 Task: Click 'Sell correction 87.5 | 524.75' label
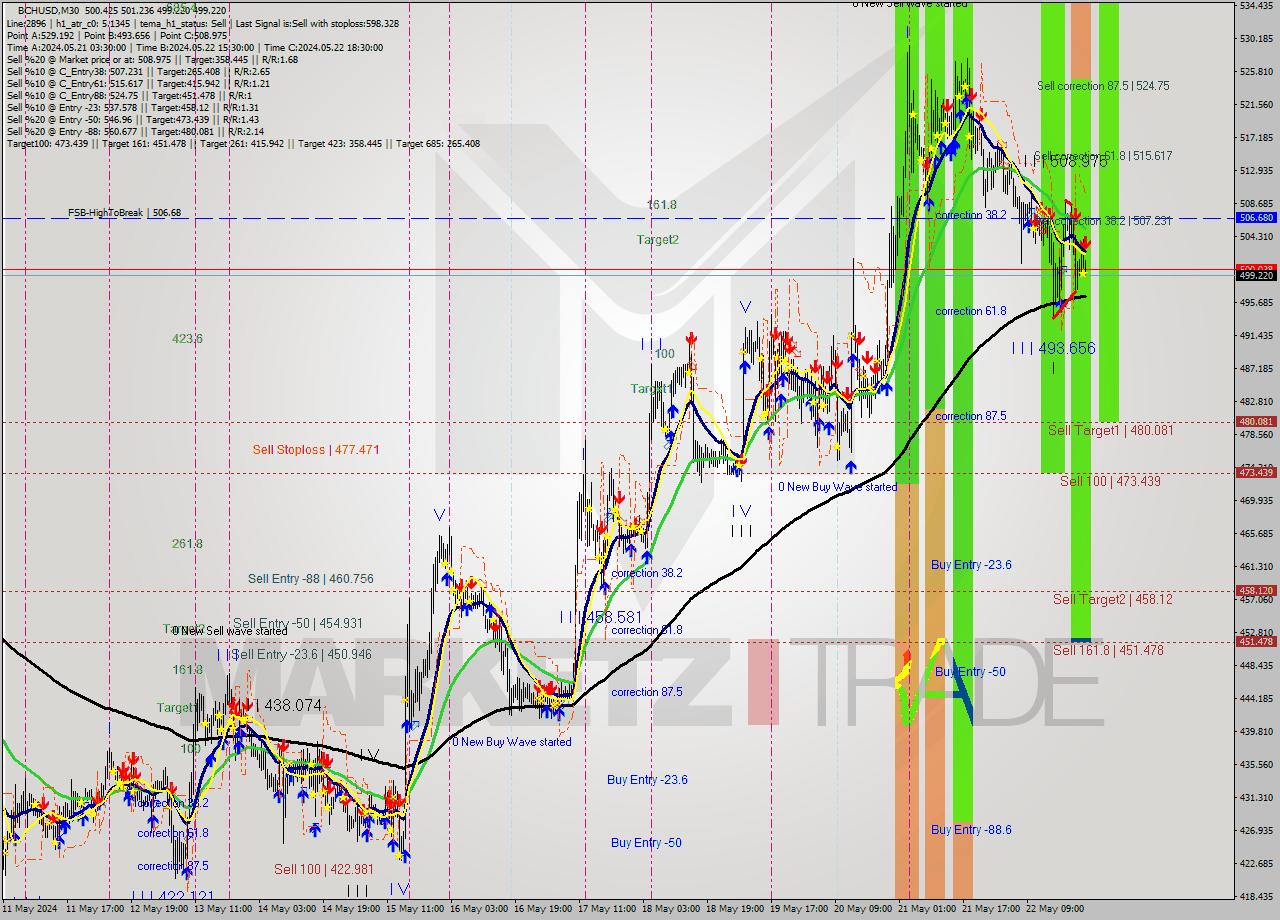point(1103,86)
